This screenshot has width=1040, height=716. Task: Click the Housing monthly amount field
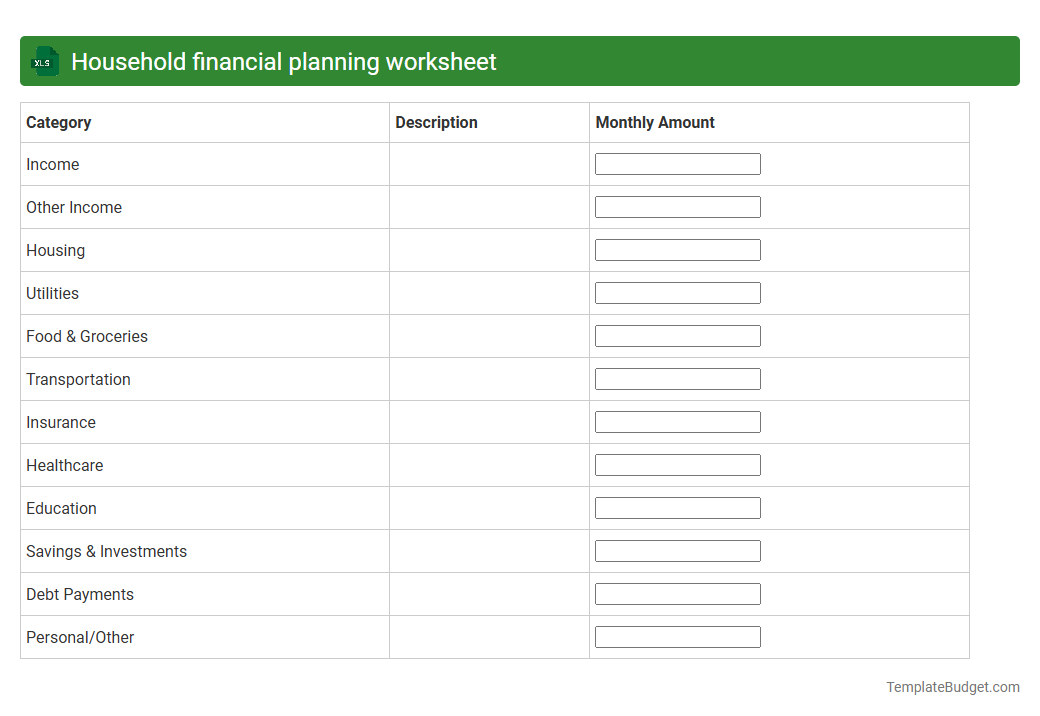pyautogui.click(x=677, y=249)
